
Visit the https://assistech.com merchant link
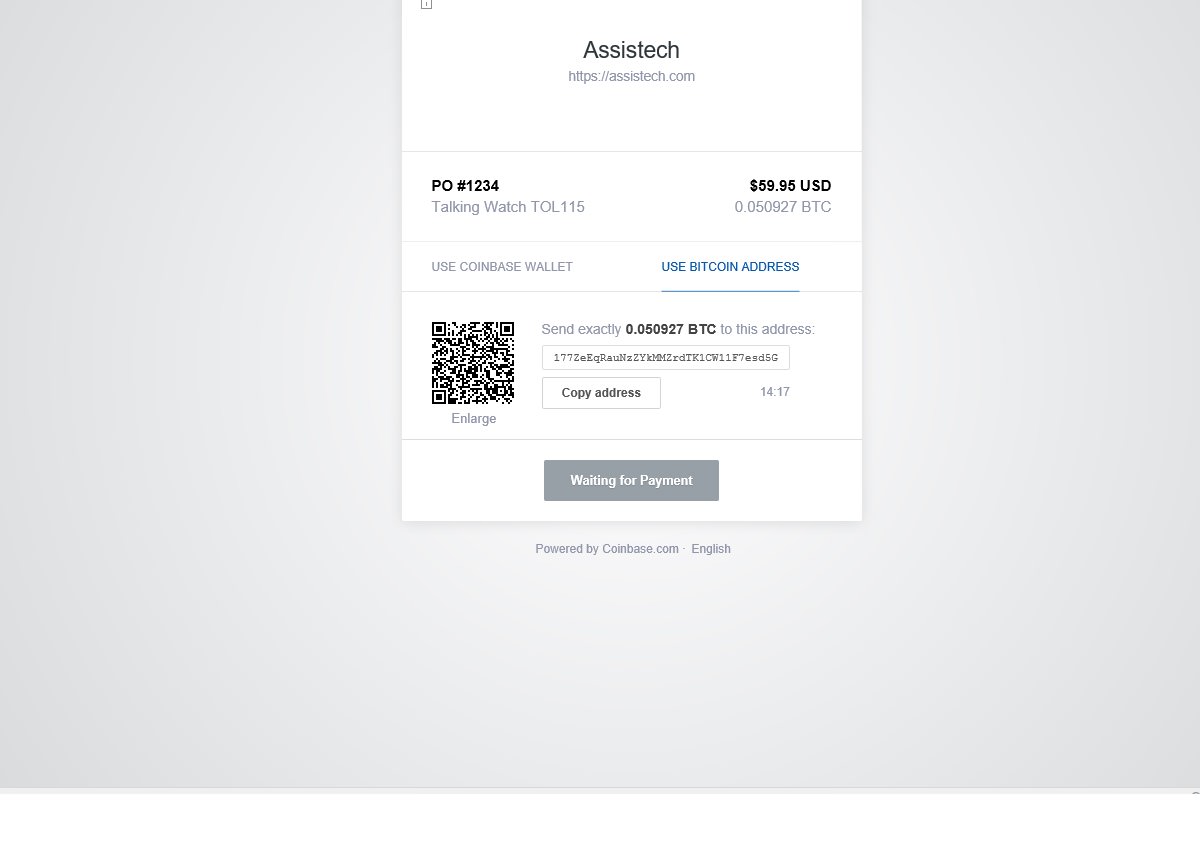pos(631,76)
